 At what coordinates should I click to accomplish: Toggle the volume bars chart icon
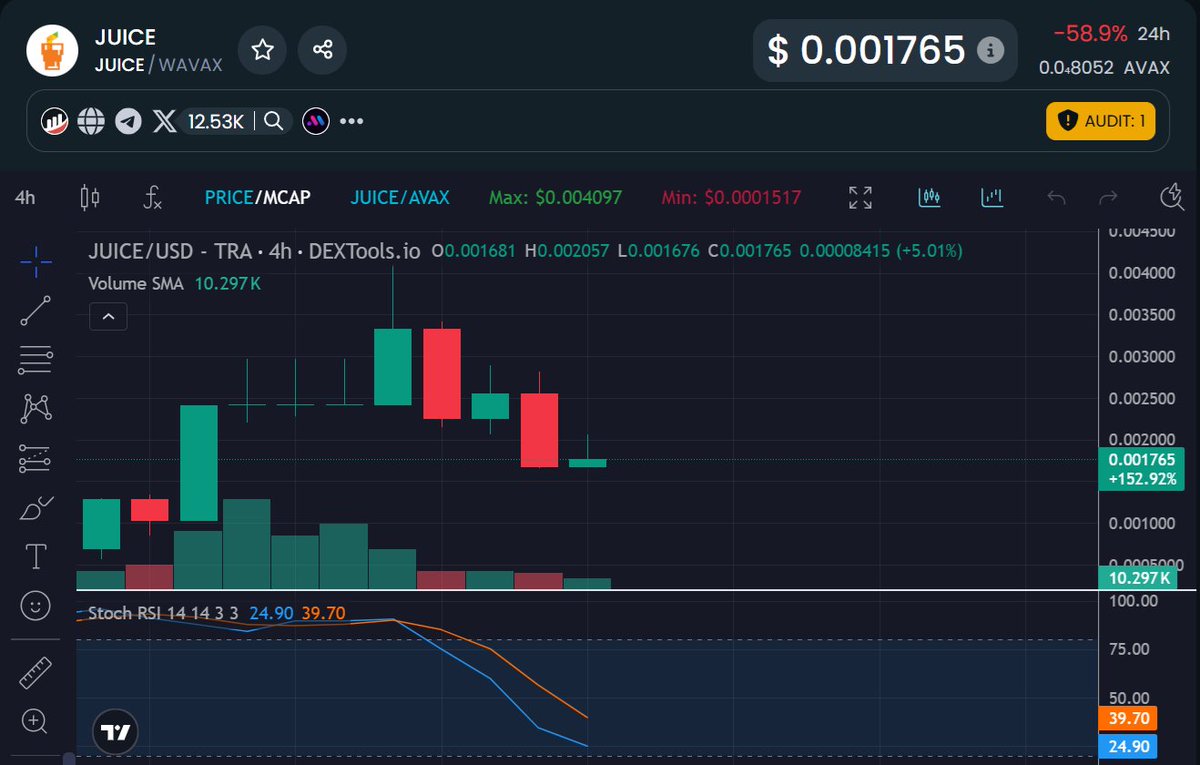(x=992, y=198)
